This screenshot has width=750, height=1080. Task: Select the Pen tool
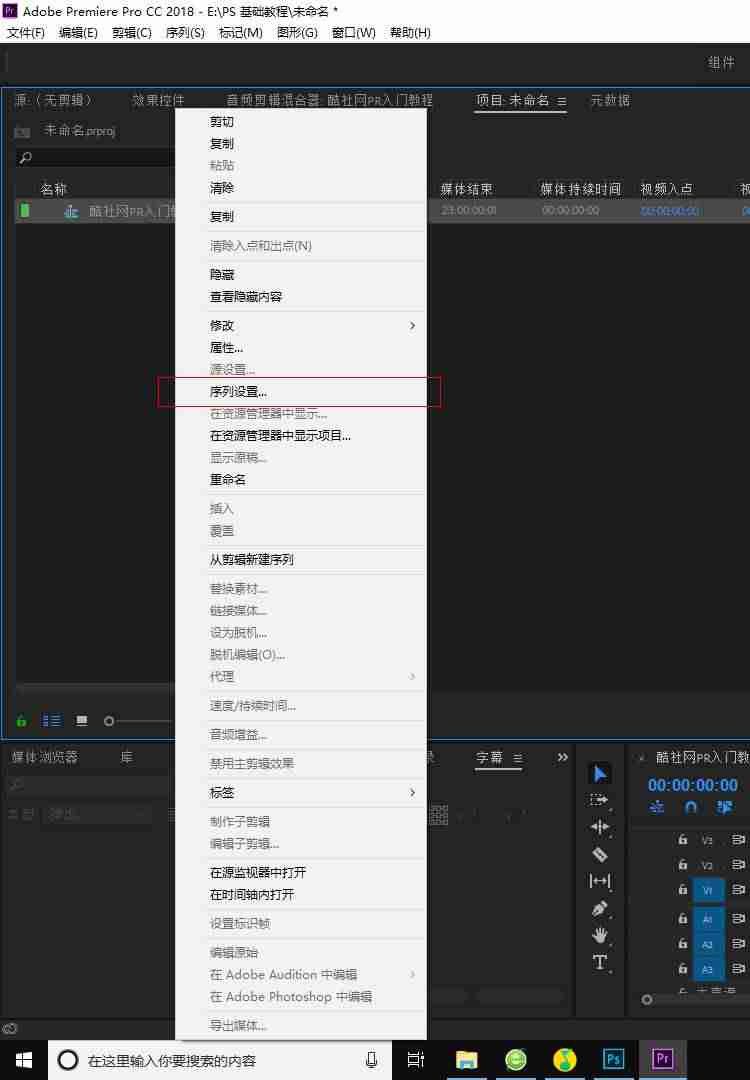pyautogui.click(x=599, y=908)
